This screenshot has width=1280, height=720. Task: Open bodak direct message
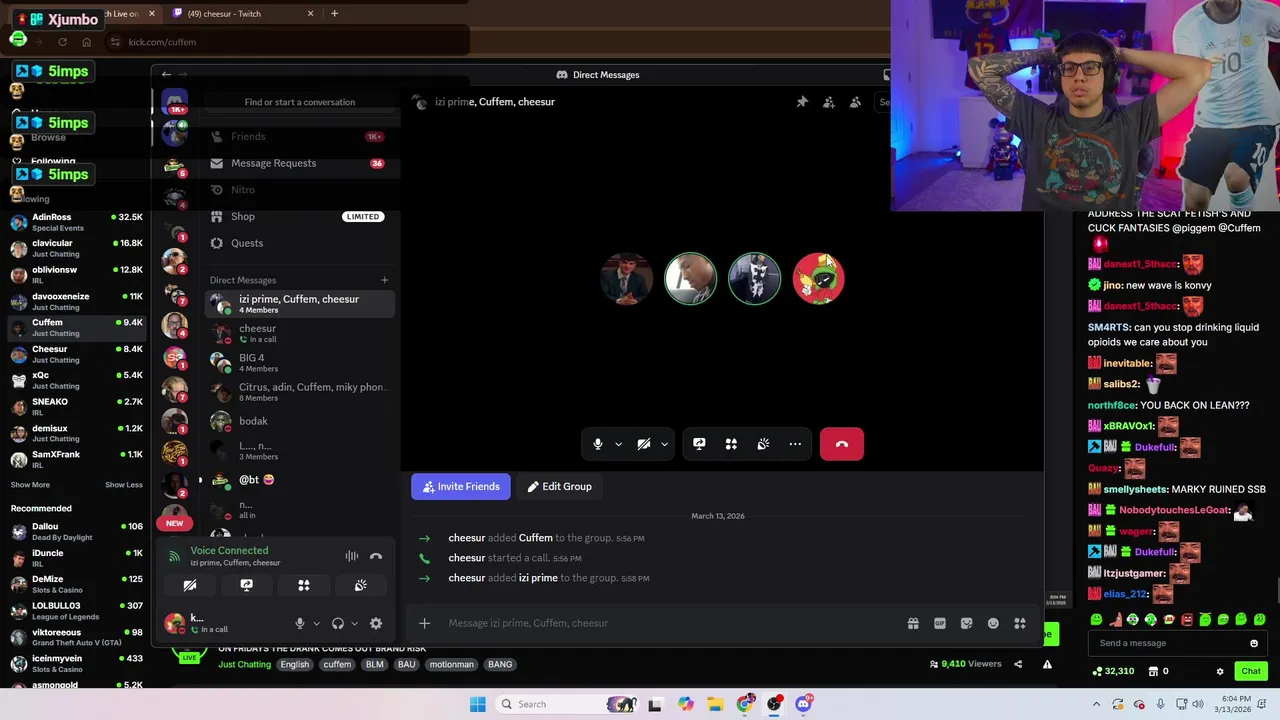300,421
